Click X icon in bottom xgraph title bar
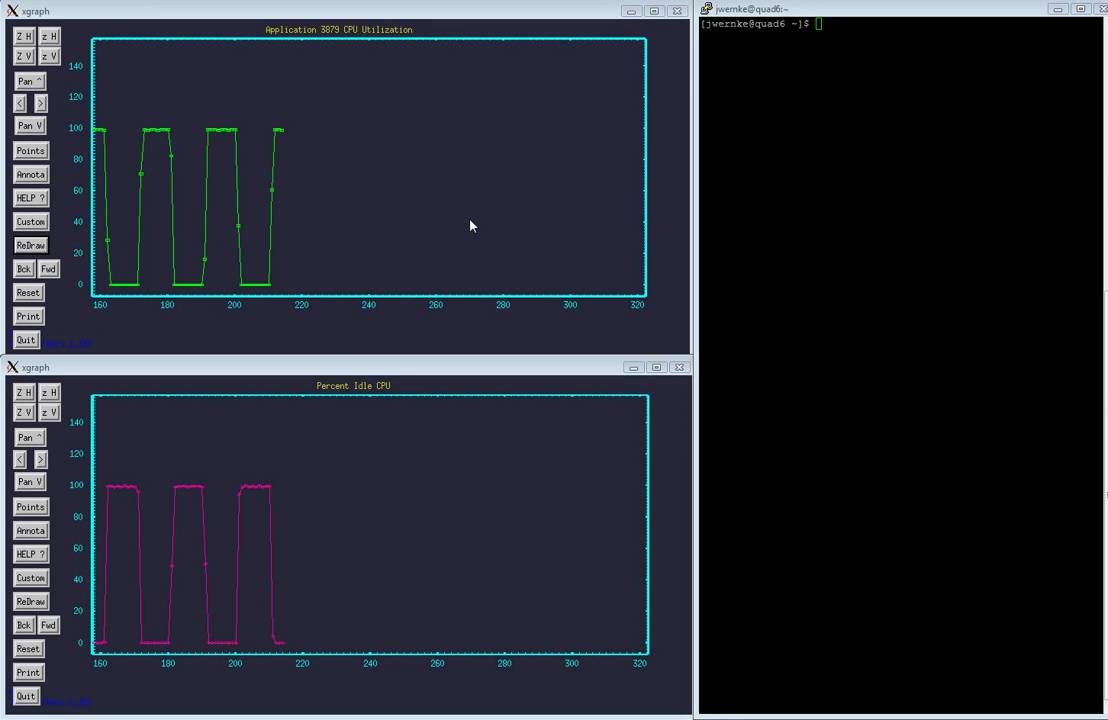The width and height of the screenshot is (1108, 720). pos(12,367)
